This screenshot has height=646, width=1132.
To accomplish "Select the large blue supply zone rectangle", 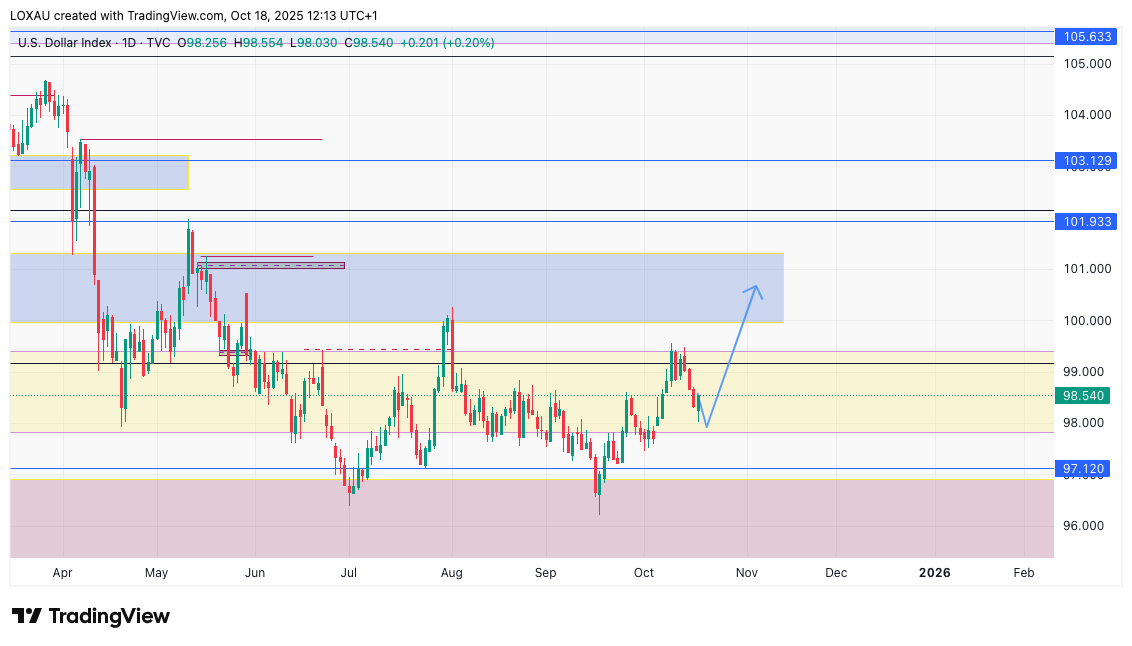I will point(500,287).
